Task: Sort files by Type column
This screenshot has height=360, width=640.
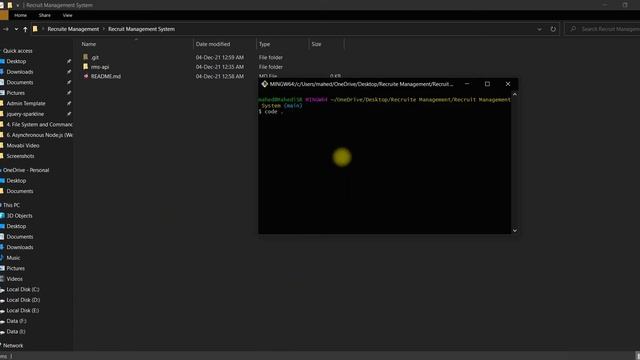Action: (x=264, y=44)
